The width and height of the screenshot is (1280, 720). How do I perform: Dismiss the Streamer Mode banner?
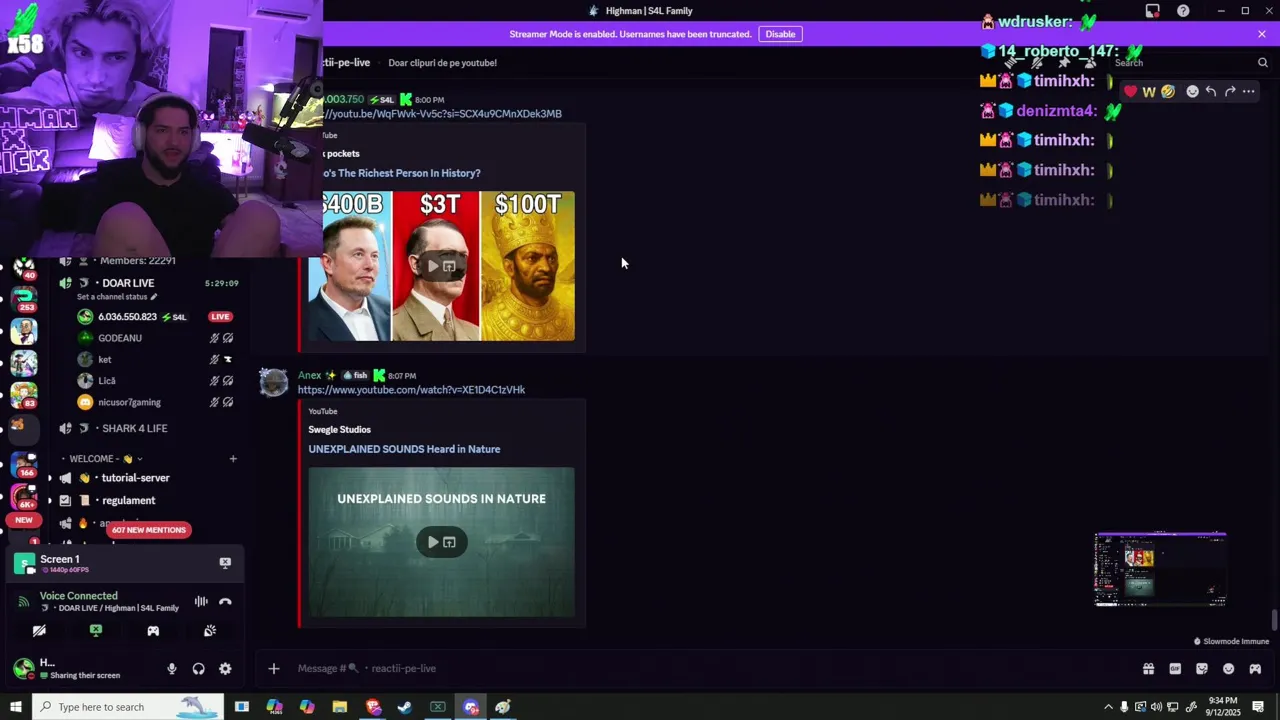pyautogui.click(x=1262, y=34)
